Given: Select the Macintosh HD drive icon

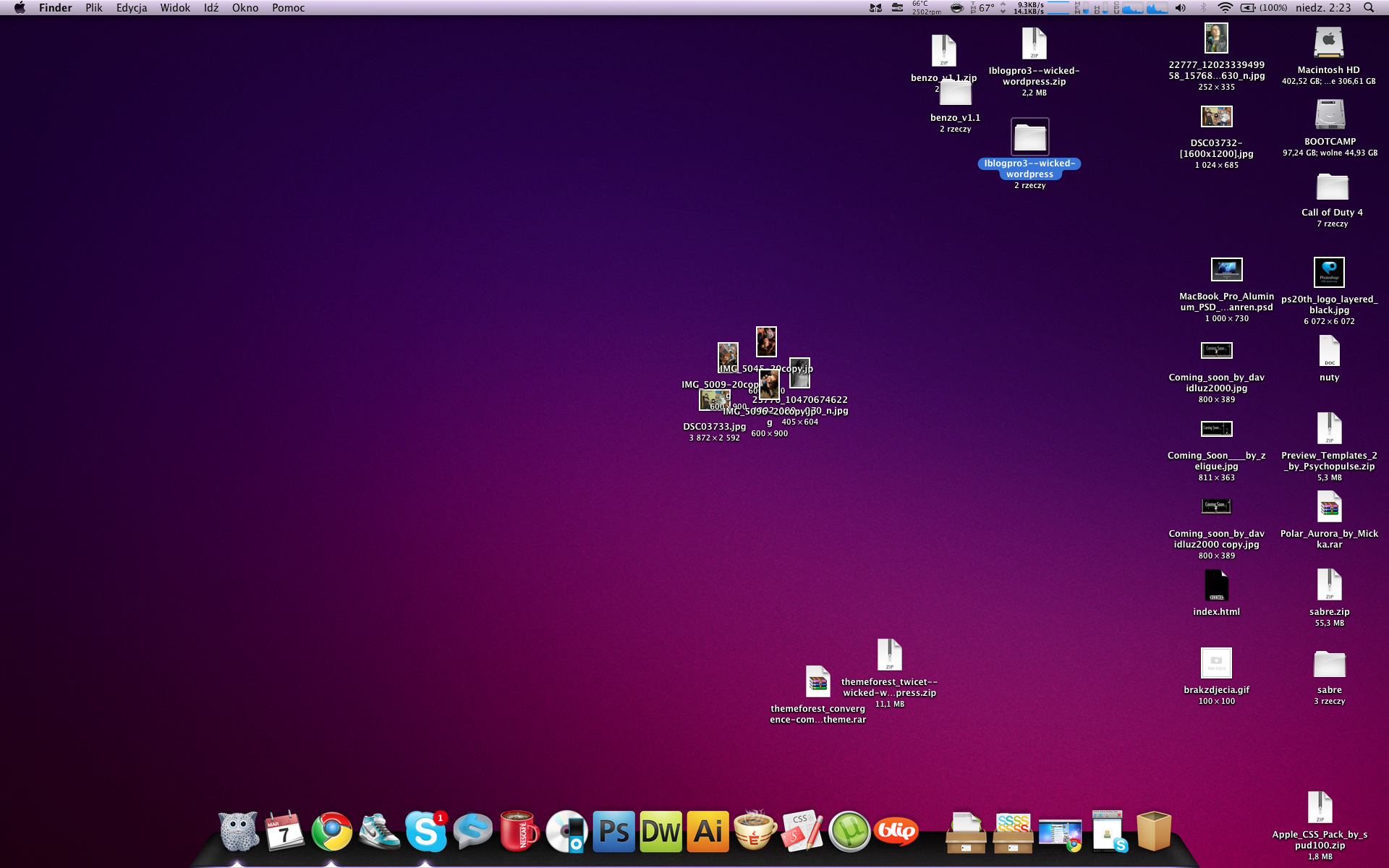Looking at the screenshot, I should 1329,43.
